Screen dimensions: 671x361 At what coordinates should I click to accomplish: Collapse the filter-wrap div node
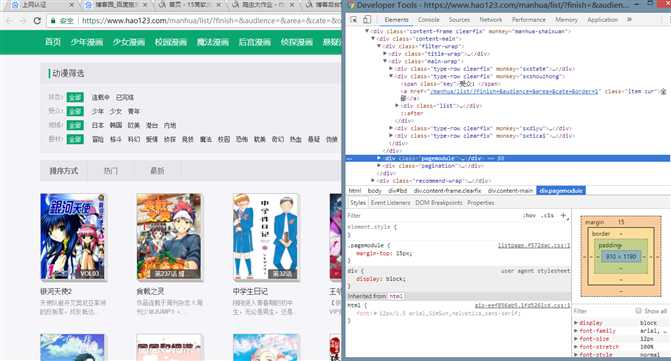[379, 46]
